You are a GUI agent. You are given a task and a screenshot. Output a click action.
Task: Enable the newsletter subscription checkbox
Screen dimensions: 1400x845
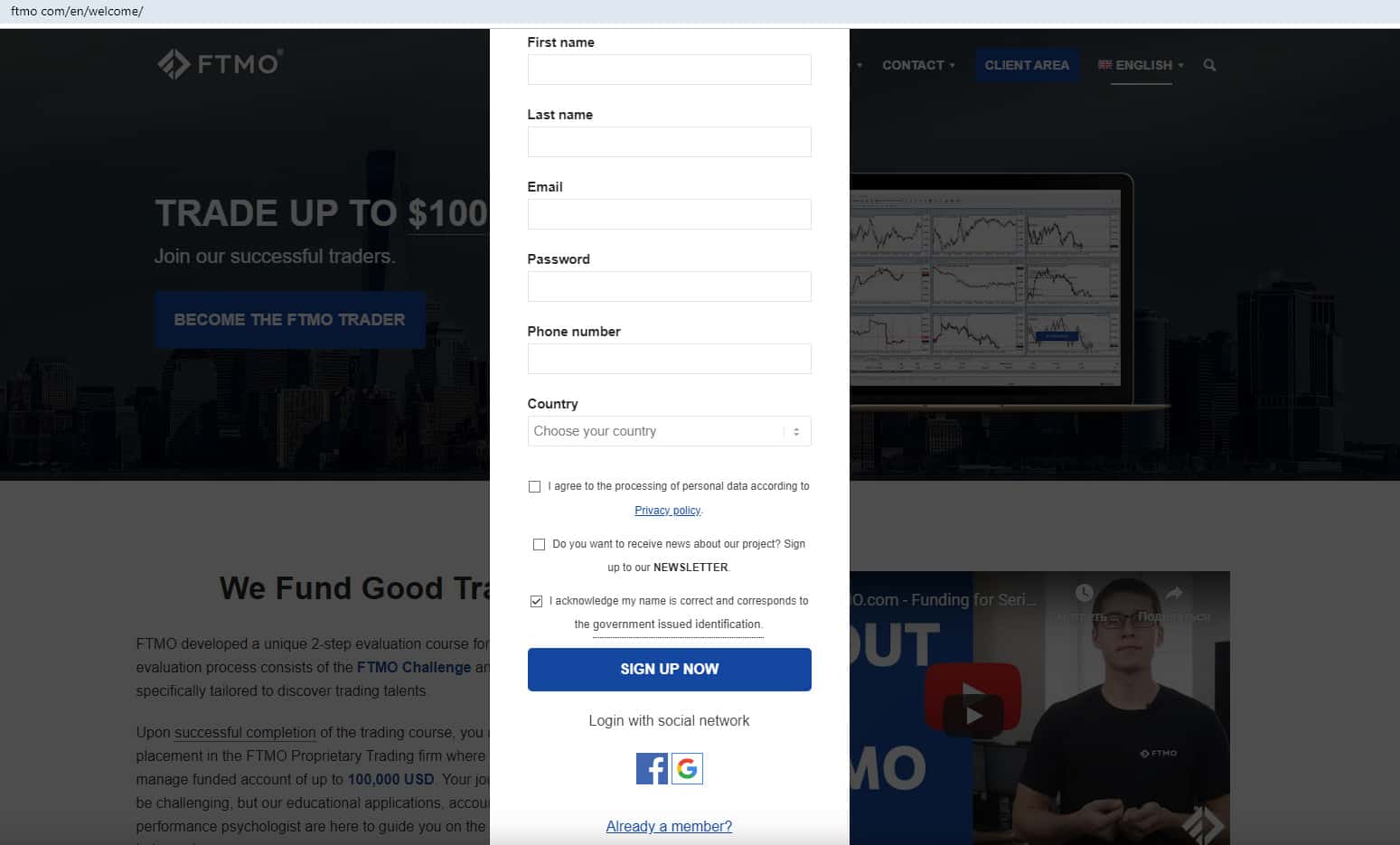pyautogui.click(x=539, y=544)
